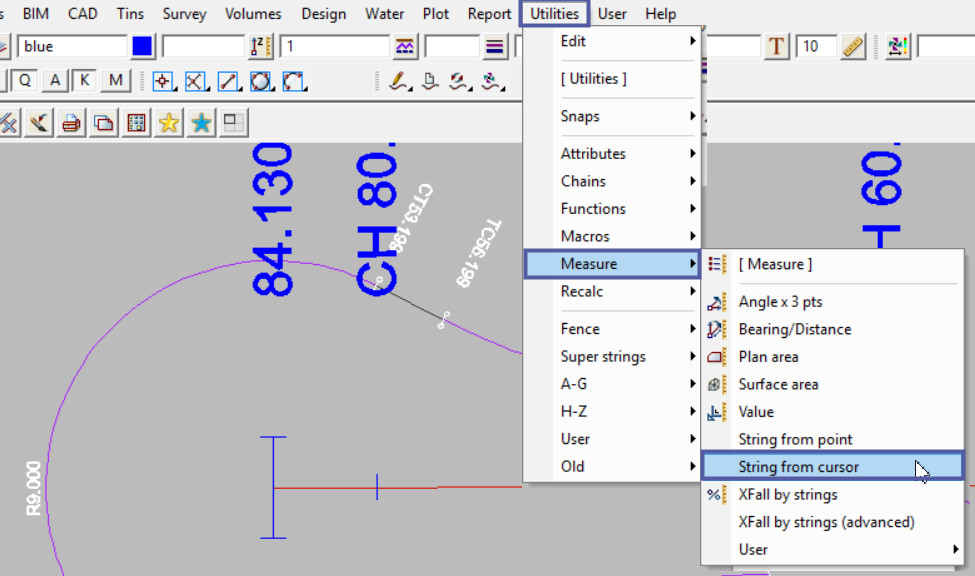Select String from cursor menu item
975x576 pixels.
coord(798,467)
